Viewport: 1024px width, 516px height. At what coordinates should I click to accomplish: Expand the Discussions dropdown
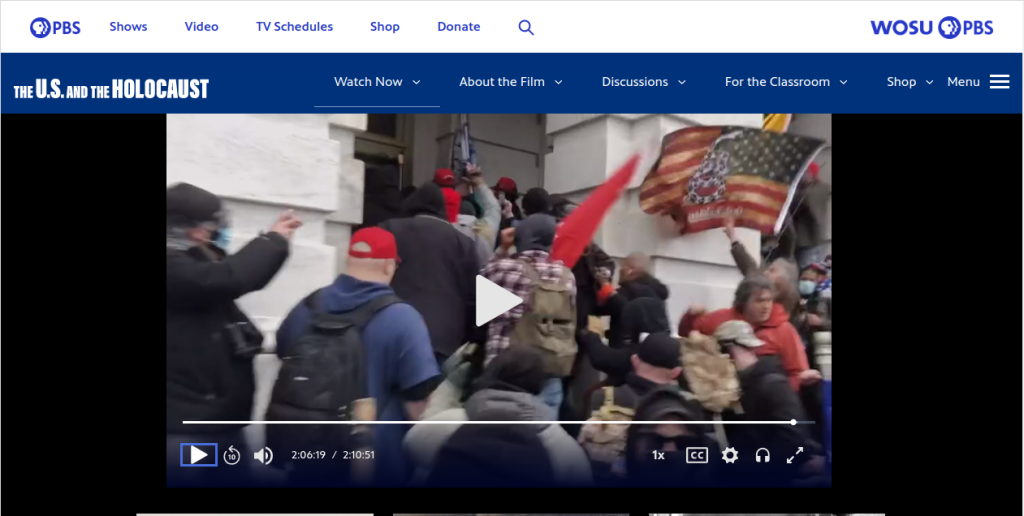(644, 82)
